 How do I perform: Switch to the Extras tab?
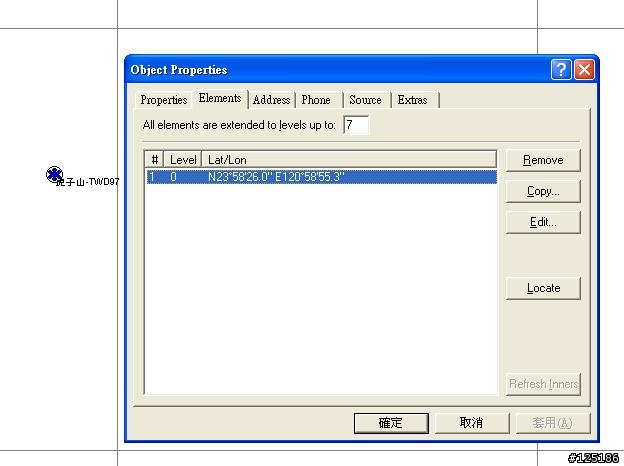coord(412,100)
